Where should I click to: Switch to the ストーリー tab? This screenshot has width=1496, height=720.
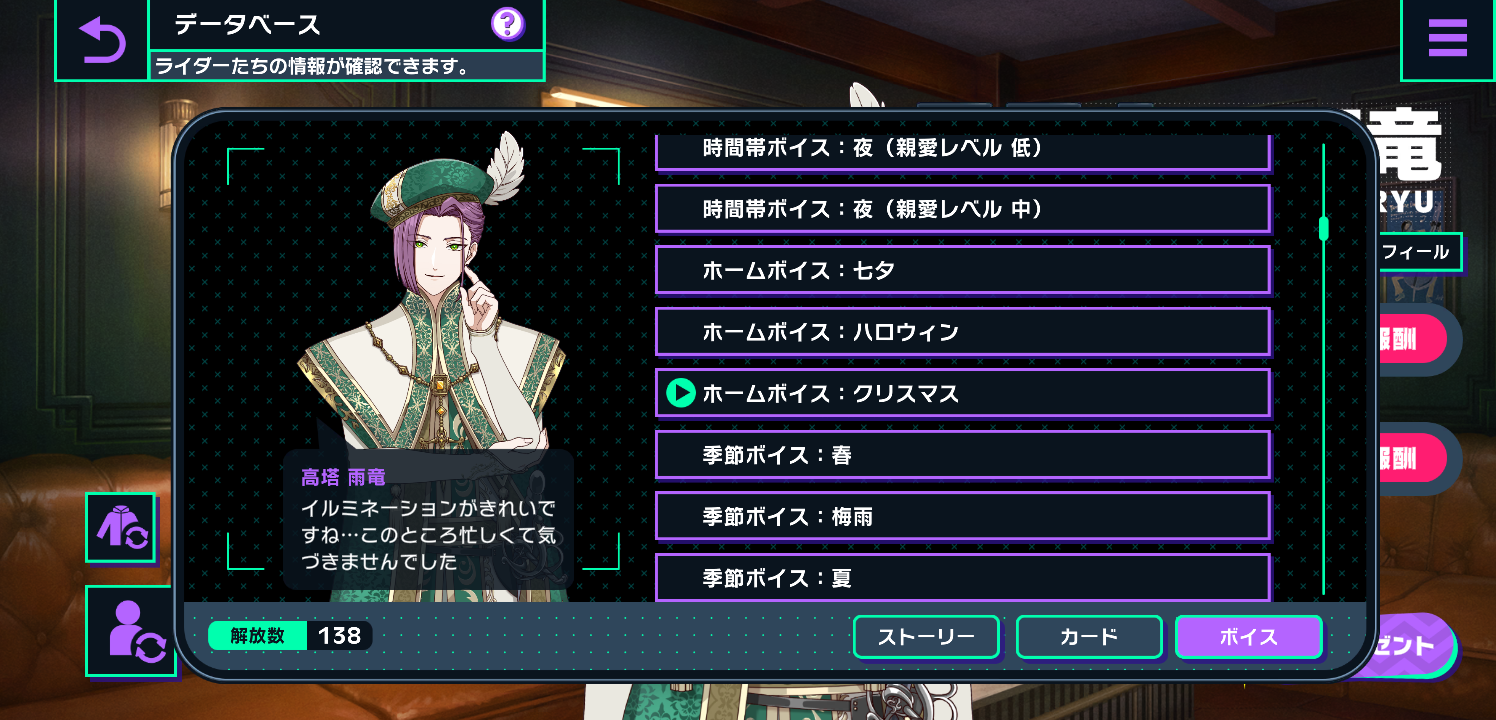point(926,637)
